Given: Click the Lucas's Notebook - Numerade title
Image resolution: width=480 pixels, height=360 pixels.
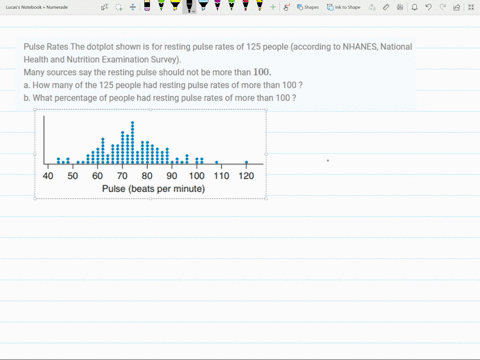Looking at the screenshot, I should (37, 7).
